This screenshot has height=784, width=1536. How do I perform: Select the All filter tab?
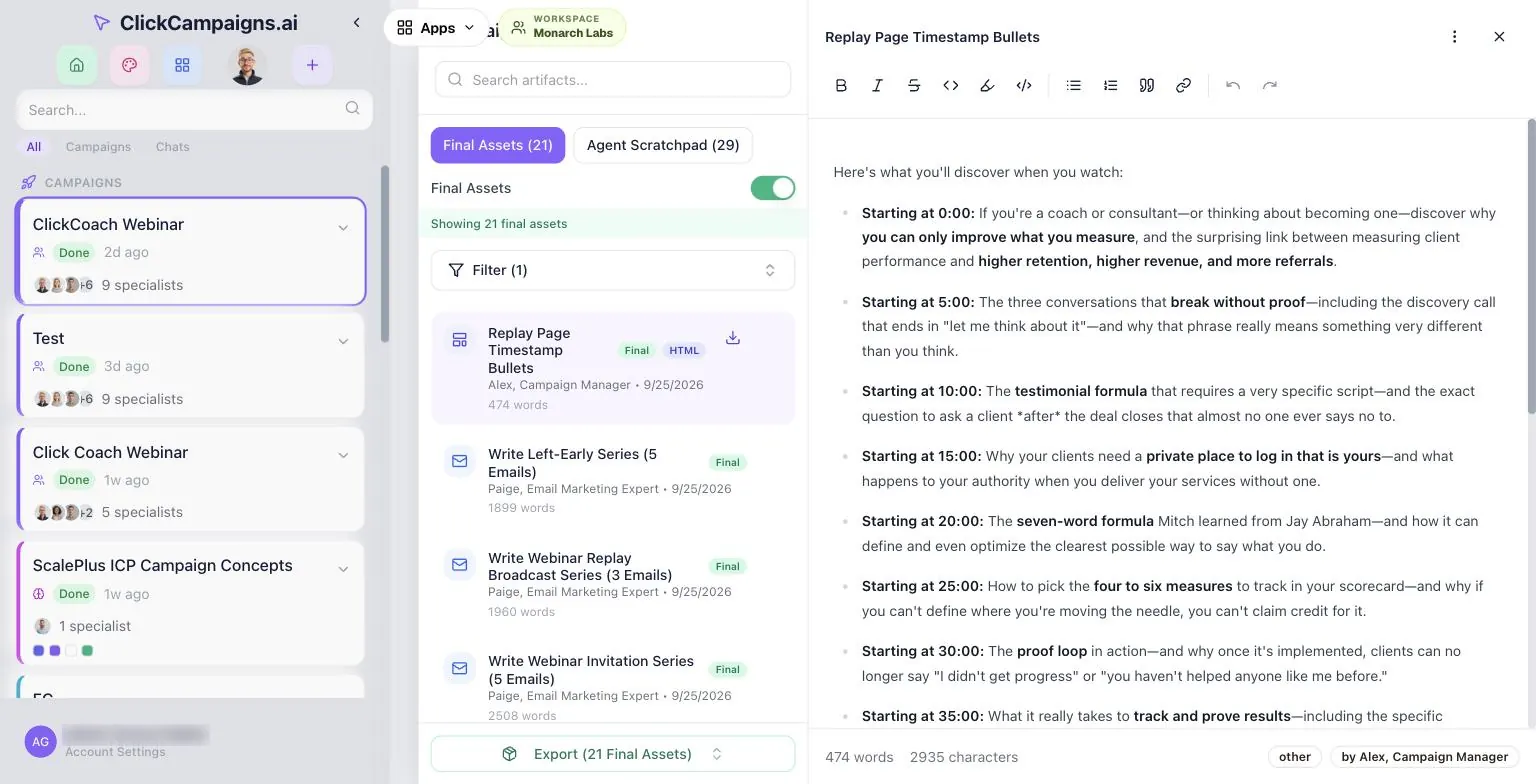pos(34,147)
